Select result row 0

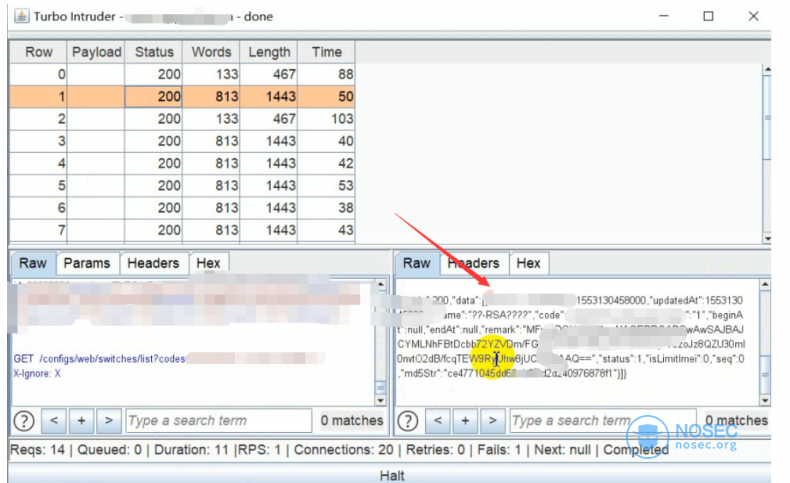[182, 75]
